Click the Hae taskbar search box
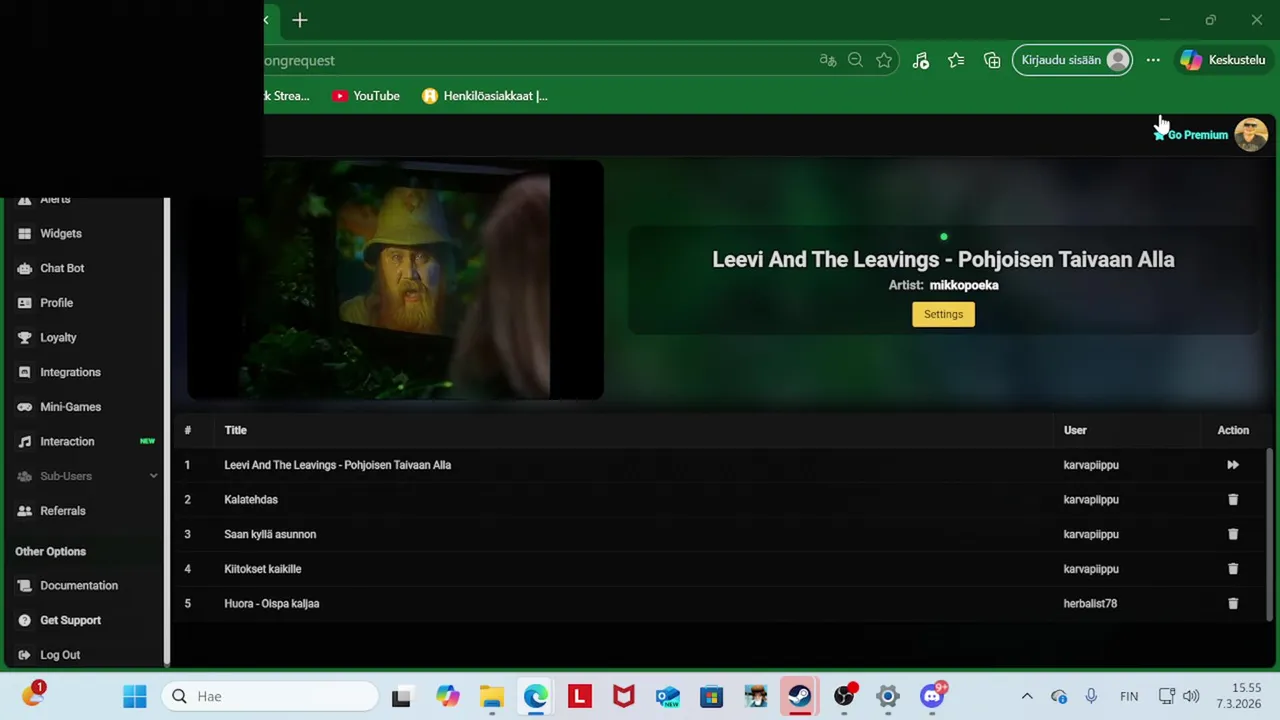 270,696
